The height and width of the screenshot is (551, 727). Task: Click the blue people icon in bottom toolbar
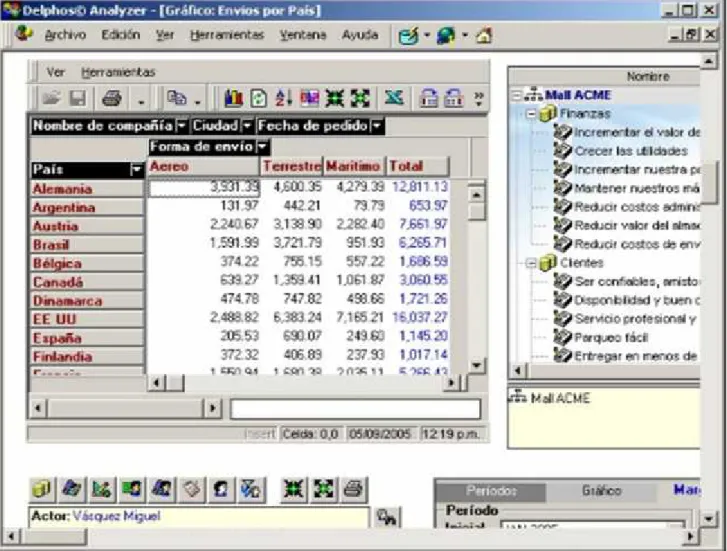pyautogui.click(x=161, y=489)
